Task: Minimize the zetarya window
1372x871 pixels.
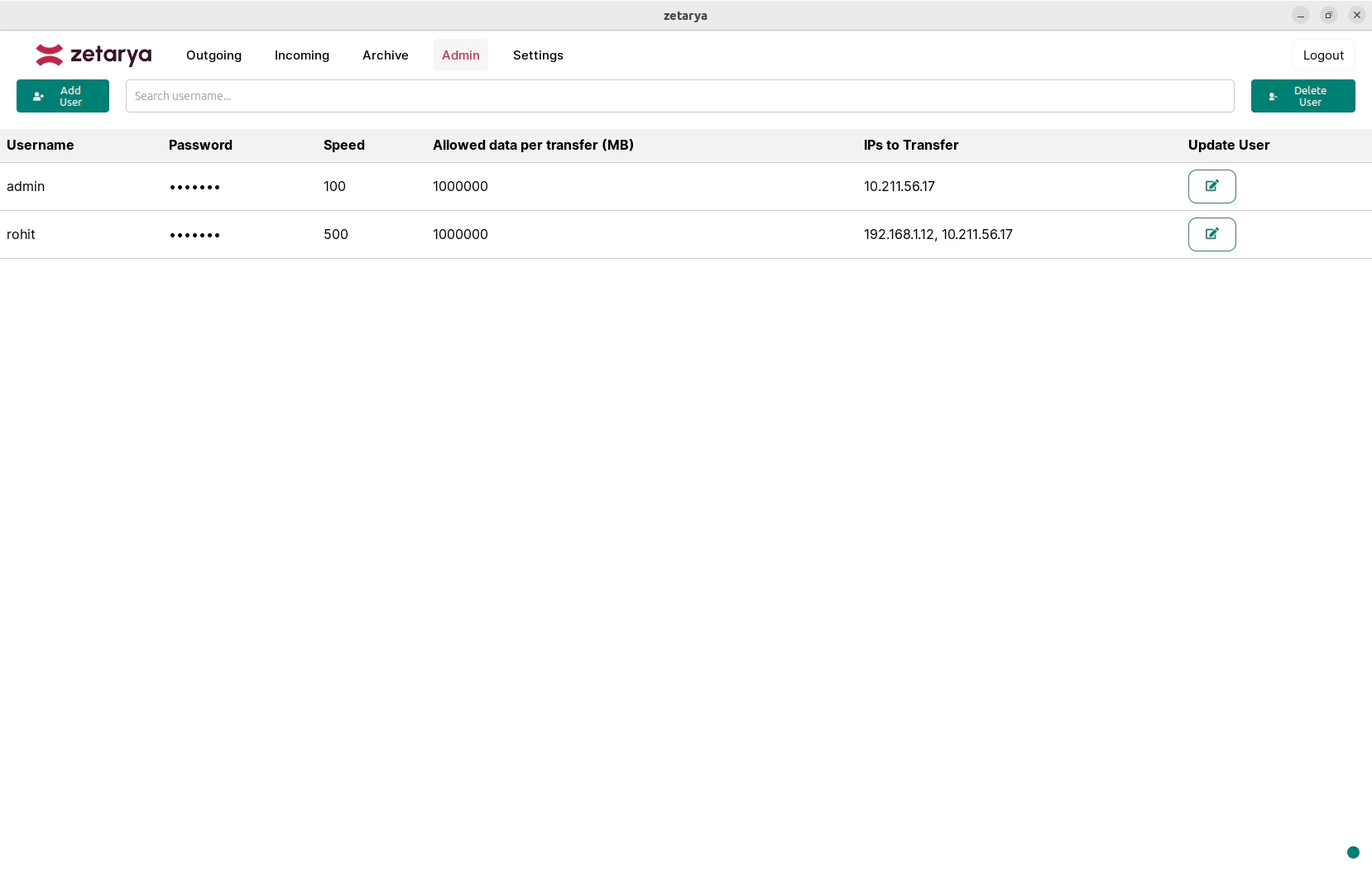Action: point(1300,15)
